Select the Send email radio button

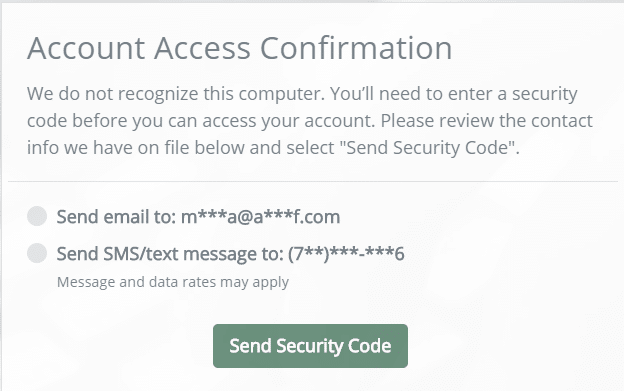37,216
